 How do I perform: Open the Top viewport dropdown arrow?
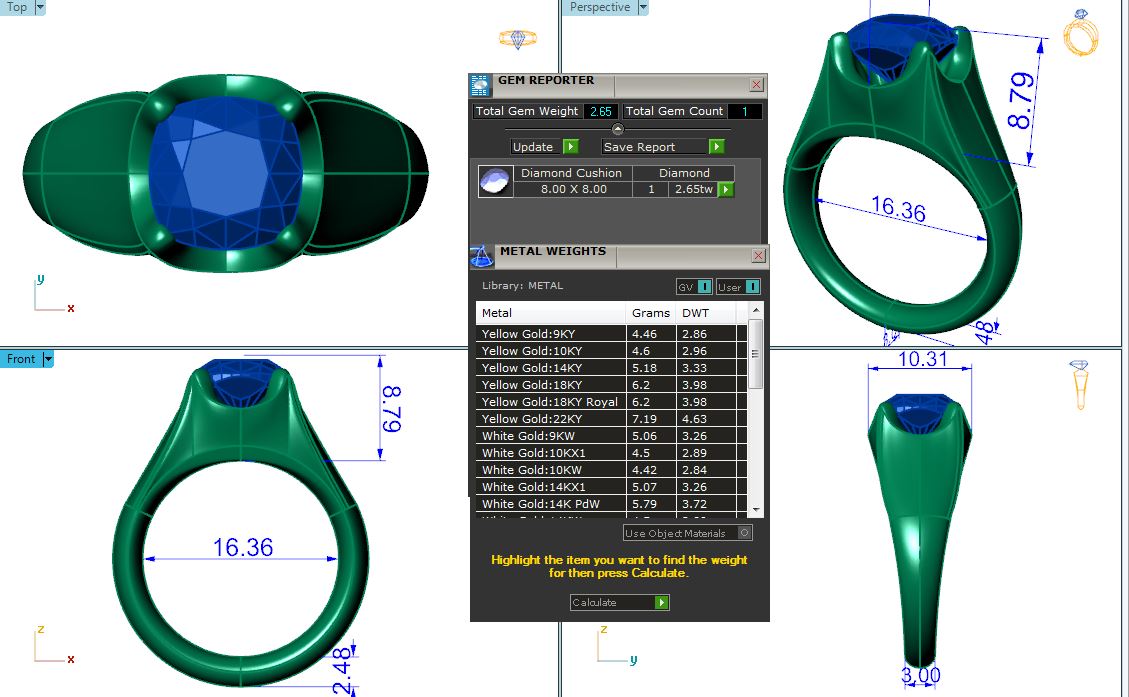click(40, 7)
